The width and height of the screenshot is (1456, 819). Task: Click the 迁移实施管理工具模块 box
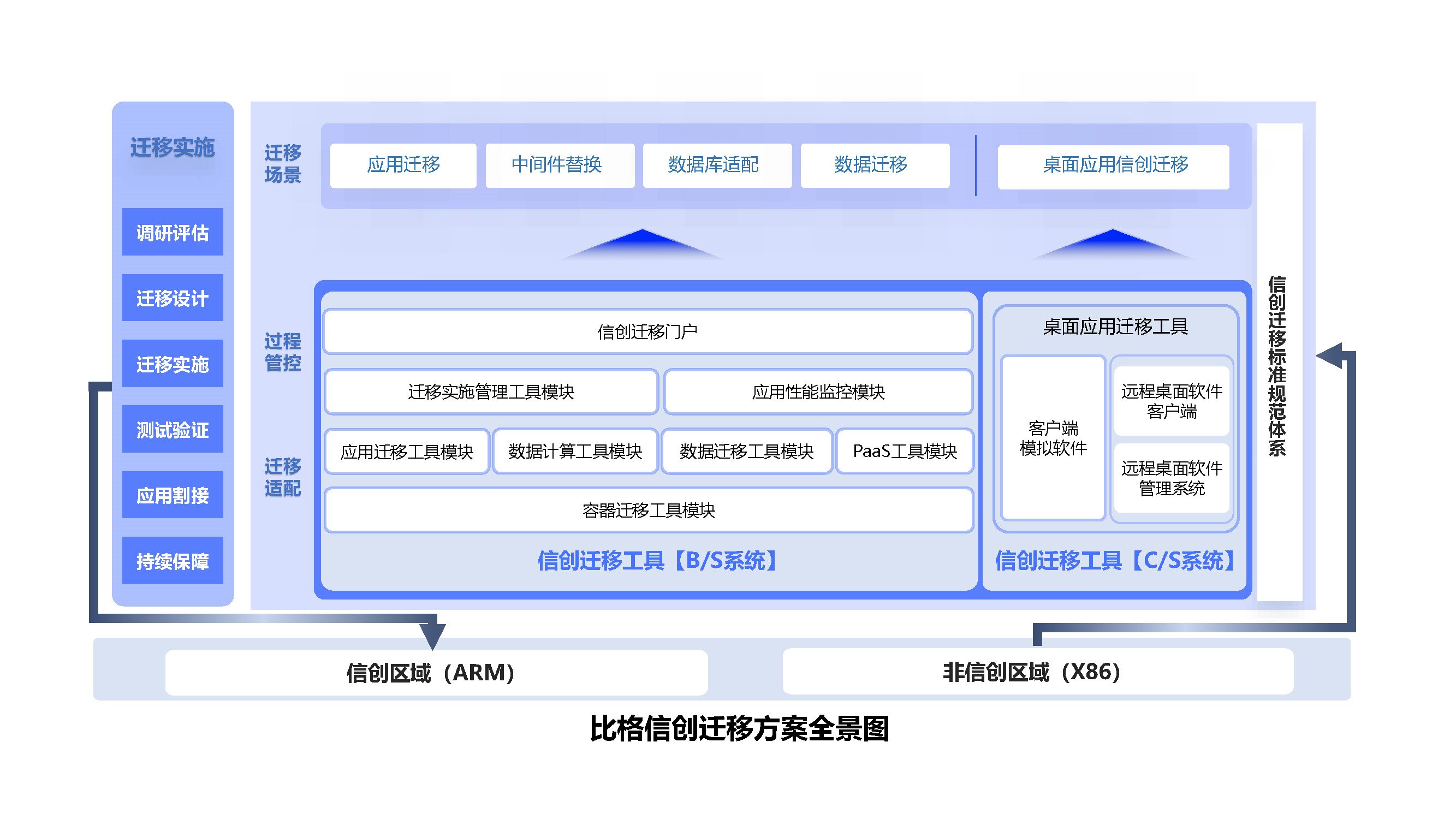pyautogui.click(x=491, y=391)
